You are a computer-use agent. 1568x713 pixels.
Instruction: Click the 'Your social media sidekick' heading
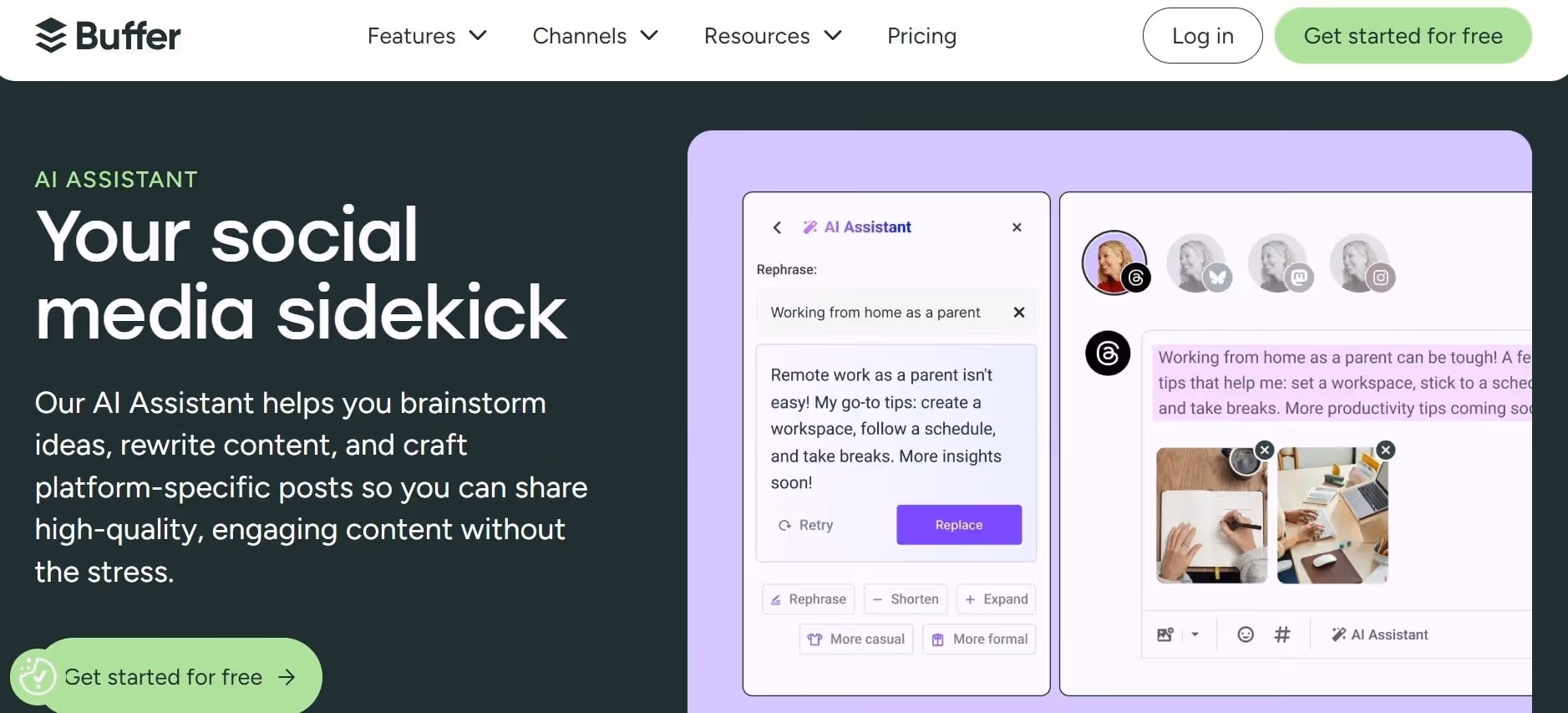pyautogui.click(x=301, y=274)
